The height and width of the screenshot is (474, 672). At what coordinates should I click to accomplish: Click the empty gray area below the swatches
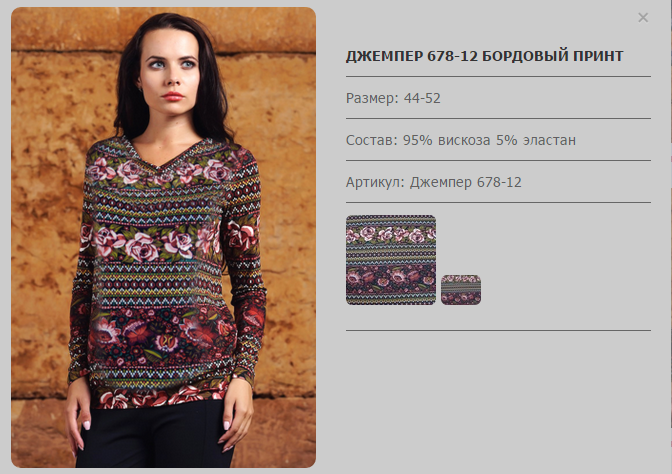[498, 399]
